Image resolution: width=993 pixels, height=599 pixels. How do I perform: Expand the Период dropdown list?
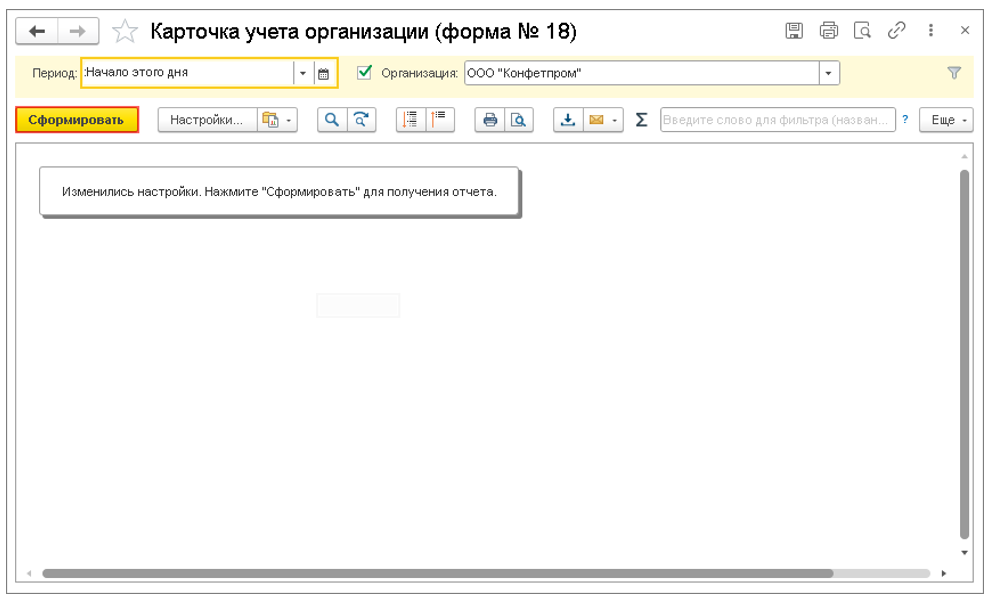point(302,73)
